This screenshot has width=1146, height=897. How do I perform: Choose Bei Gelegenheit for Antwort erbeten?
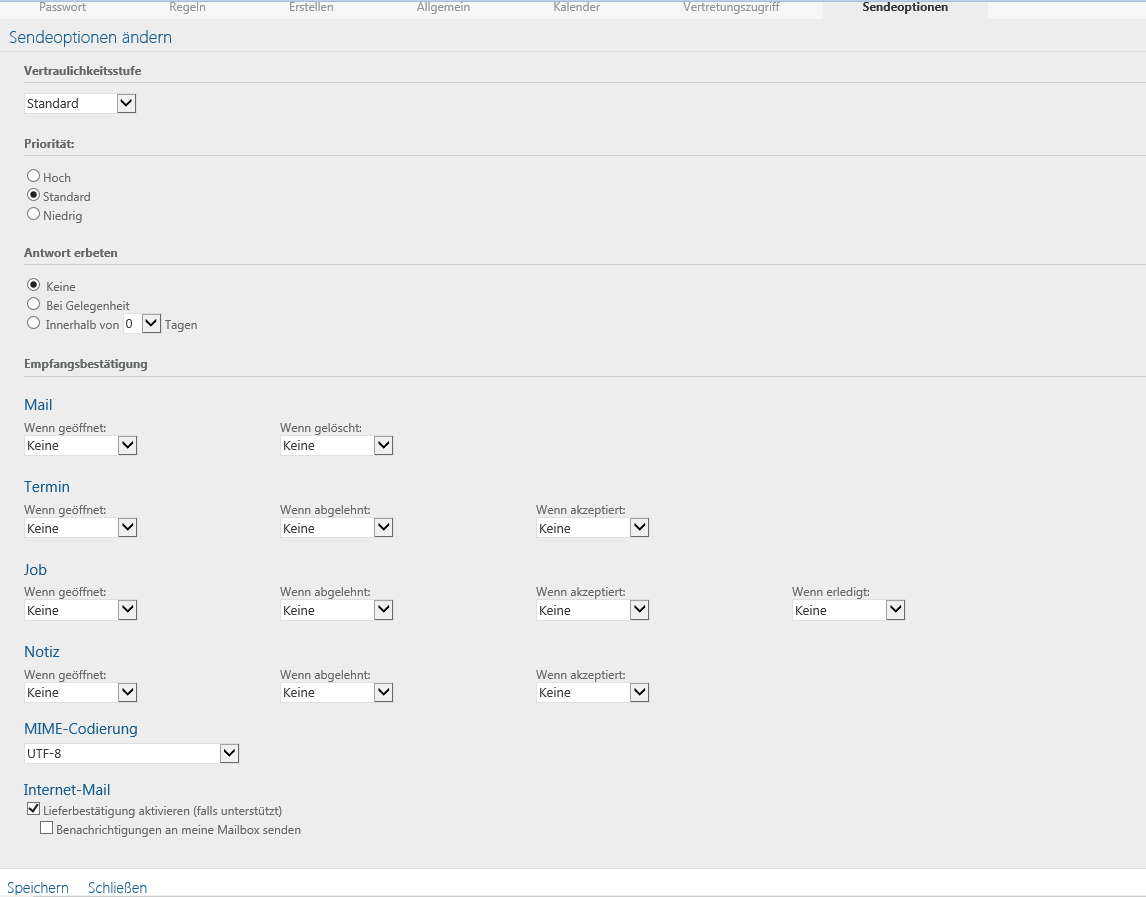33,305
